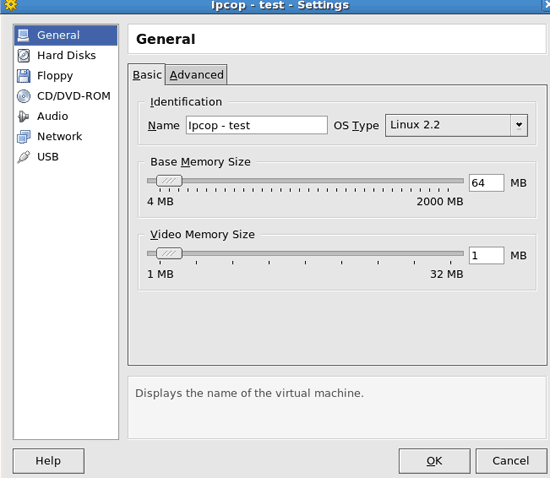Click the Hard Disks drive icon
The width and height of the screenshot is (550, 478).
24,55
